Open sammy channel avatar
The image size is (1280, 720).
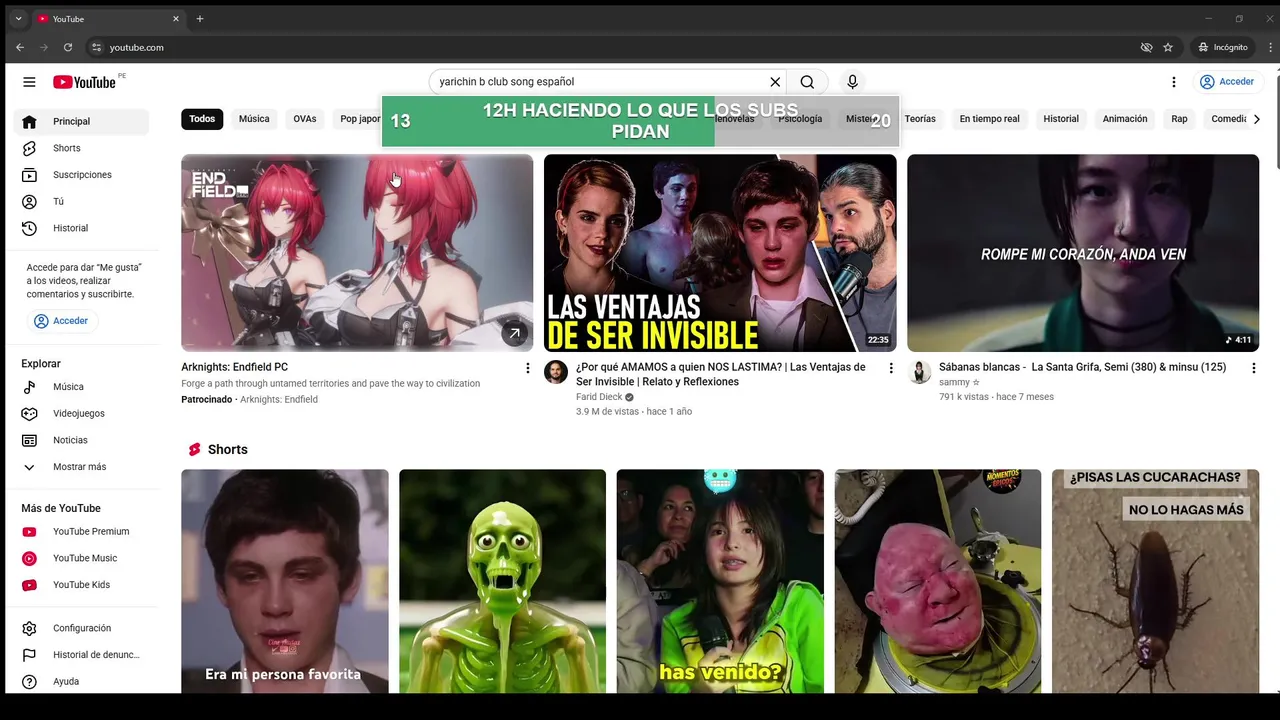click(x=919, y=372)
